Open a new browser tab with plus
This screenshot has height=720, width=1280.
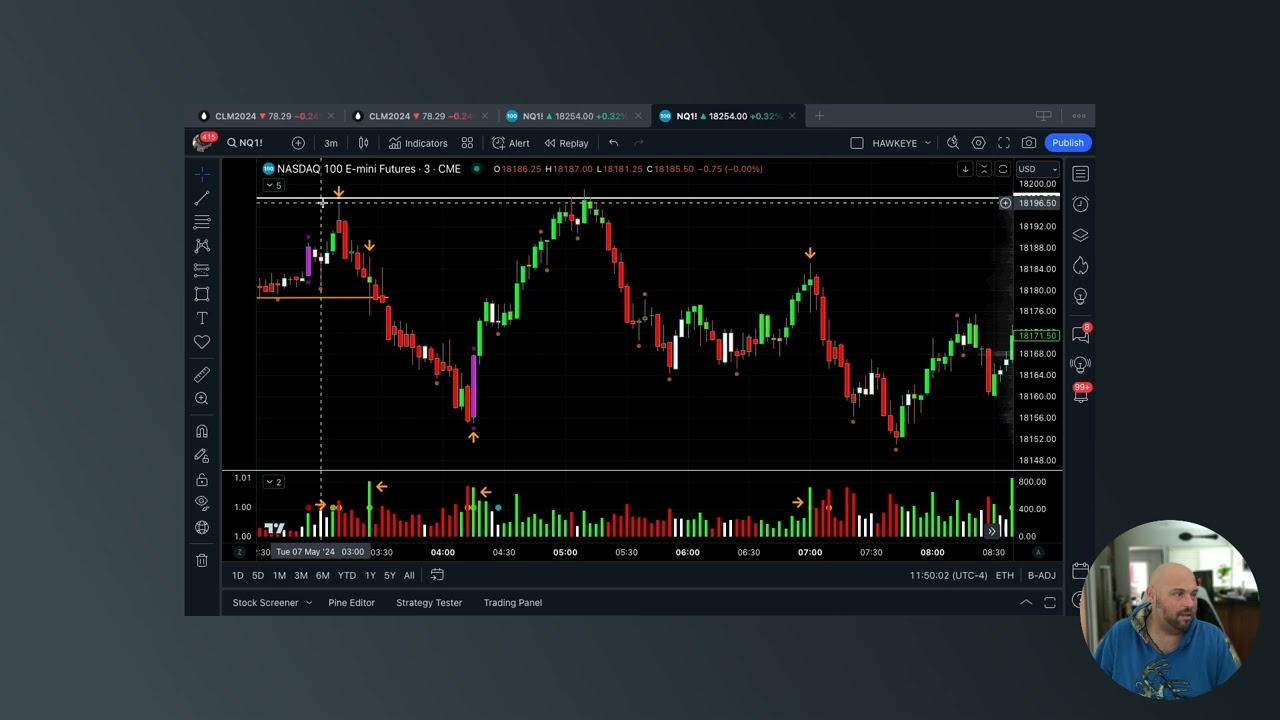click(x=819, y=116)
